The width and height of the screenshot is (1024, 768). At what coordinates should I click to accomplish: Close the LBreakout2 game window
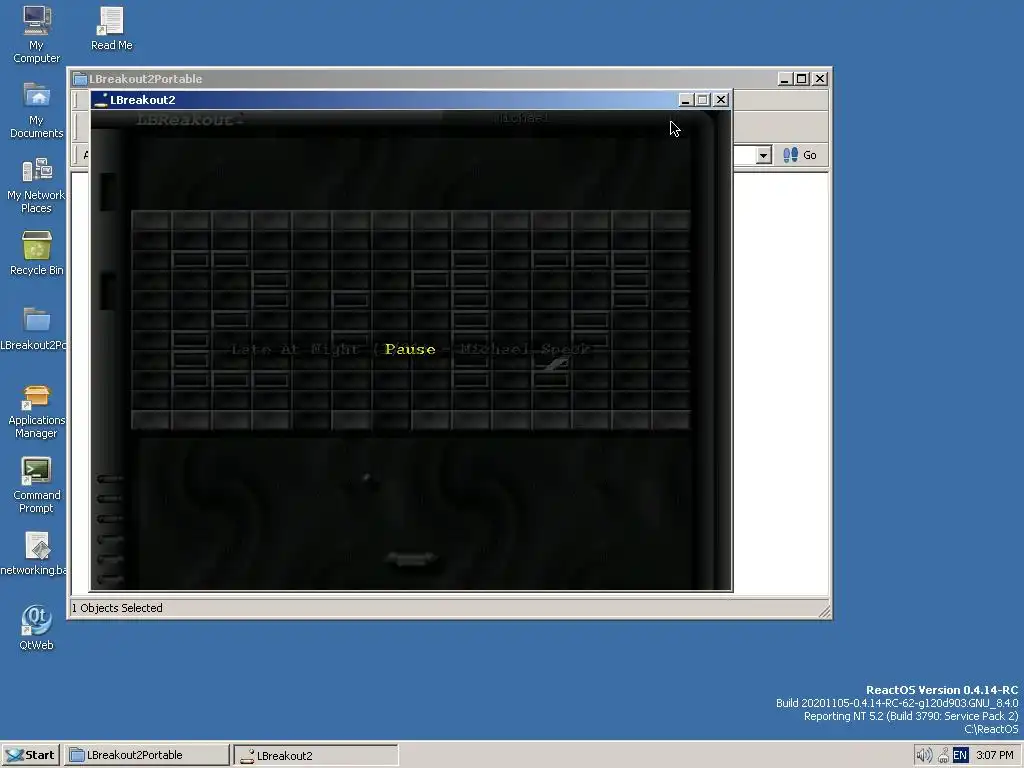[x=720, y=100]
